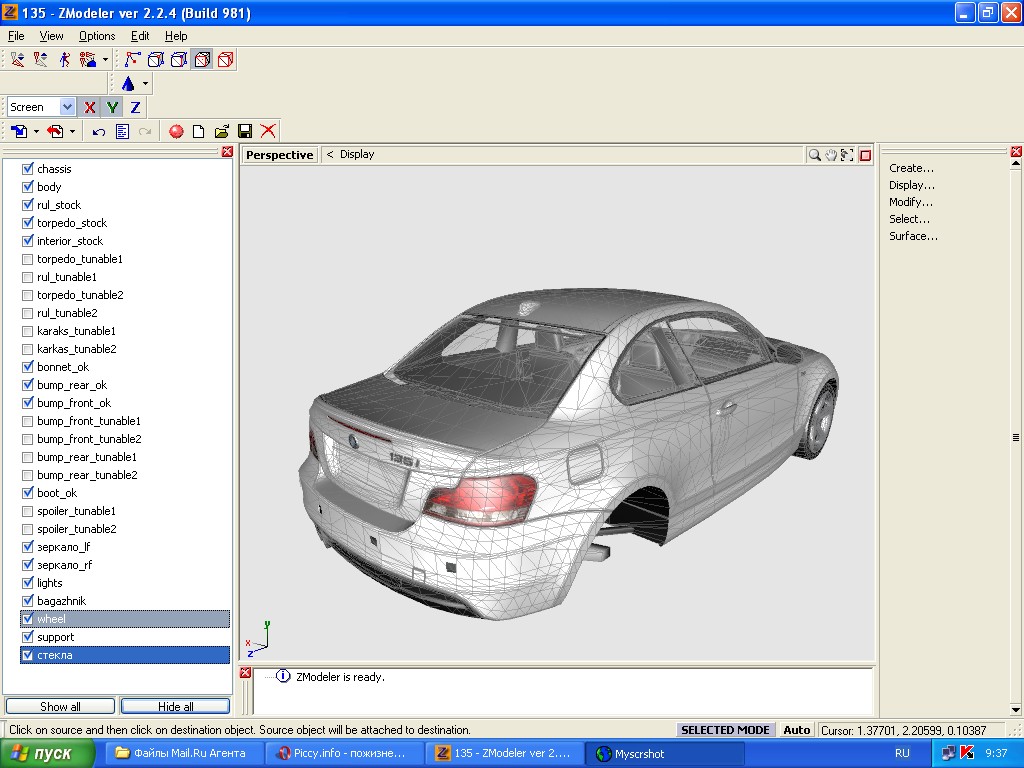Click the hand pan icon in viewport

(x=831, y=155)
